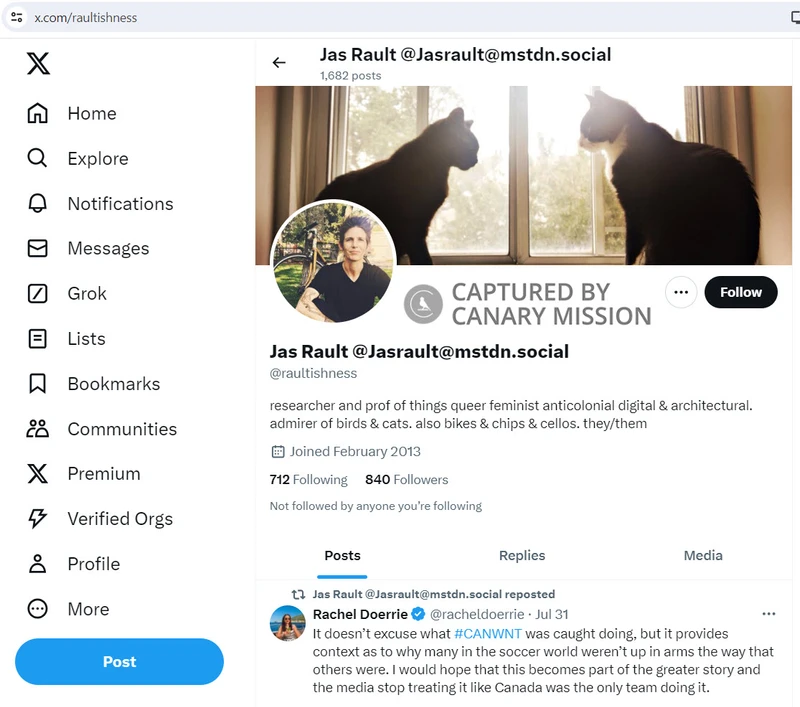The image size is (800, 707).
Task: Click the blue Post button
Action: click(119, 662)
